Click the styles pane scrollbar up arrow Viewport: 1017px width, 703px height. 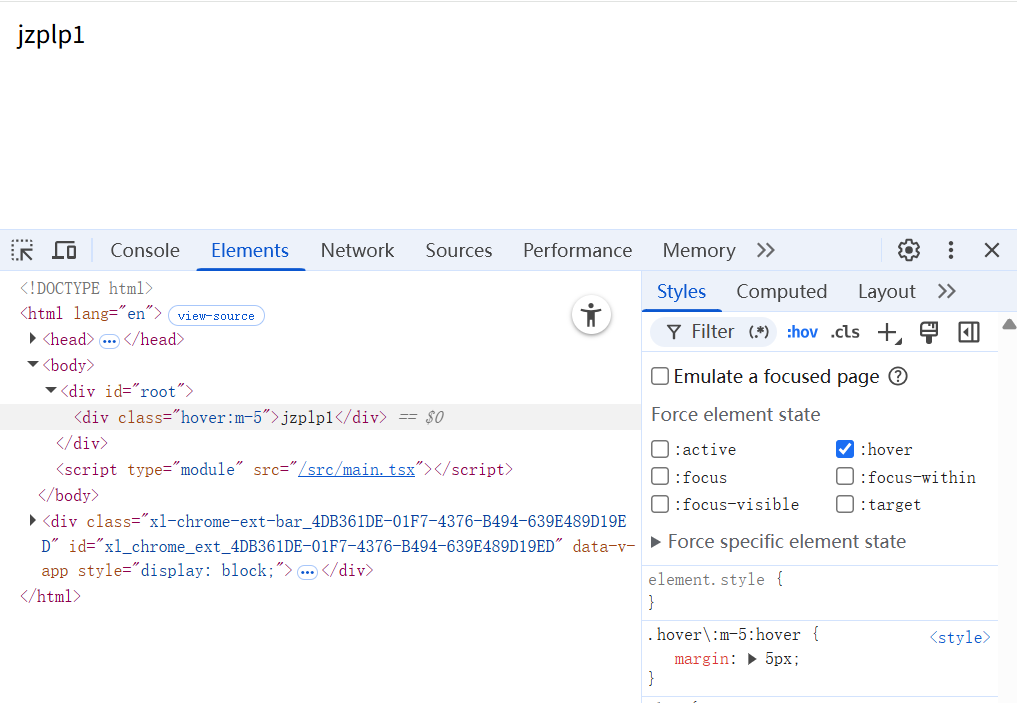pyautogui.click(x=1009, y=324)
